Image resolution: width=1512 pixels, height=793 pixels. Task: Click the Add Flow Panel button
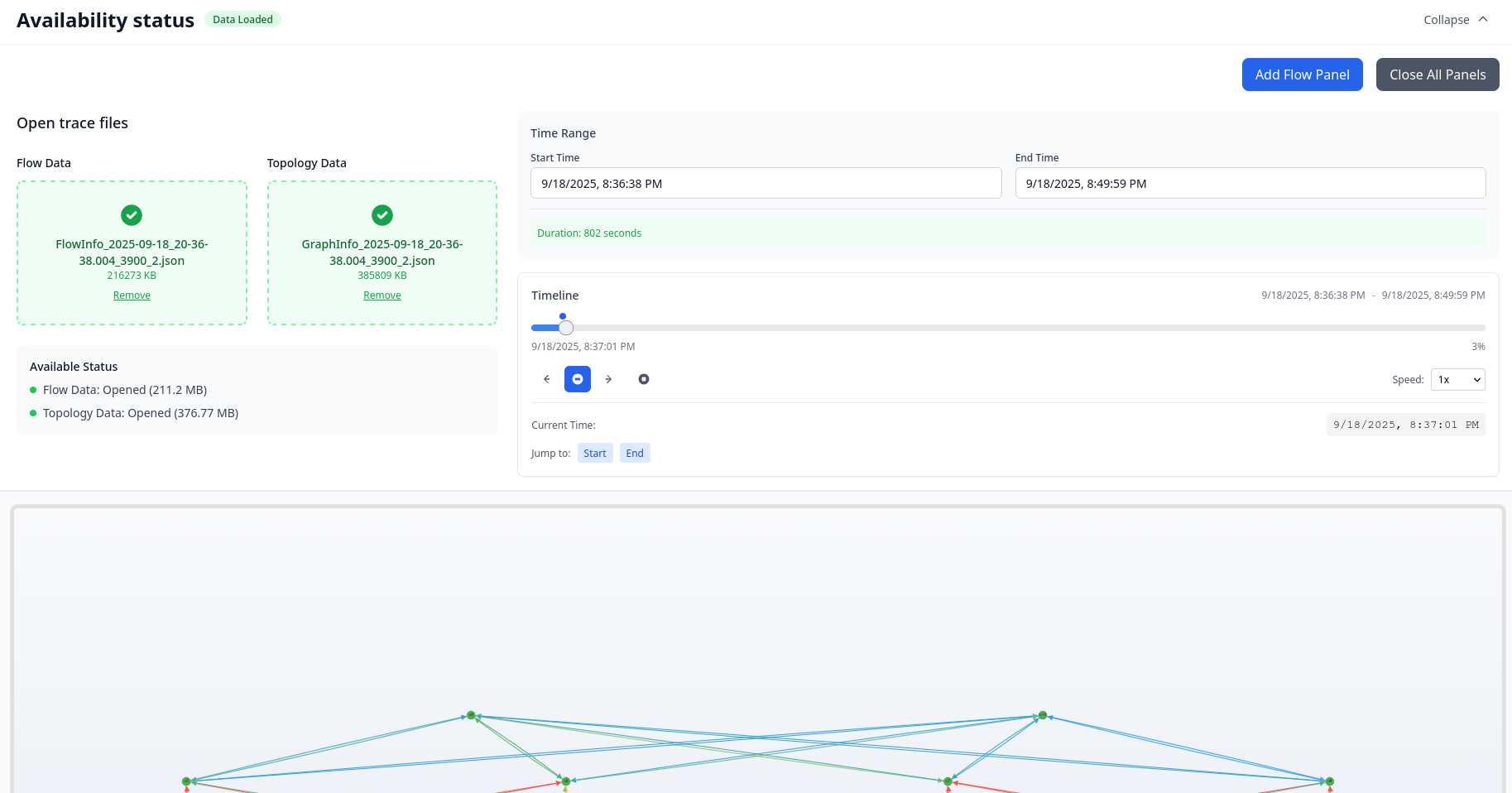[1302, 74]
